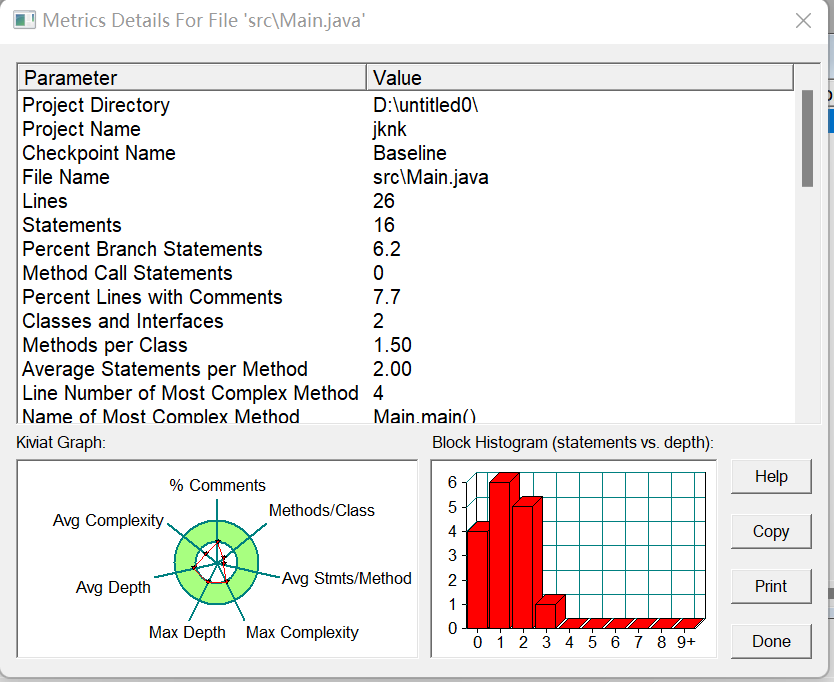Click the SourceMonitor window title icon
The width and height of the screenshot is (834, 682).
[24, 20]
